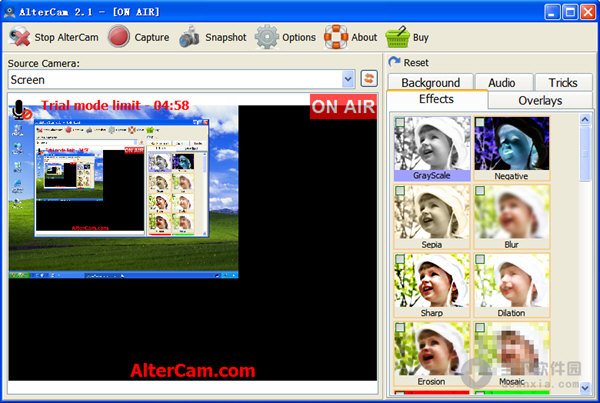Screen dimensions: 600x403
Task: Enable the Sharp effect checkbox
Action: click(400, 259)
